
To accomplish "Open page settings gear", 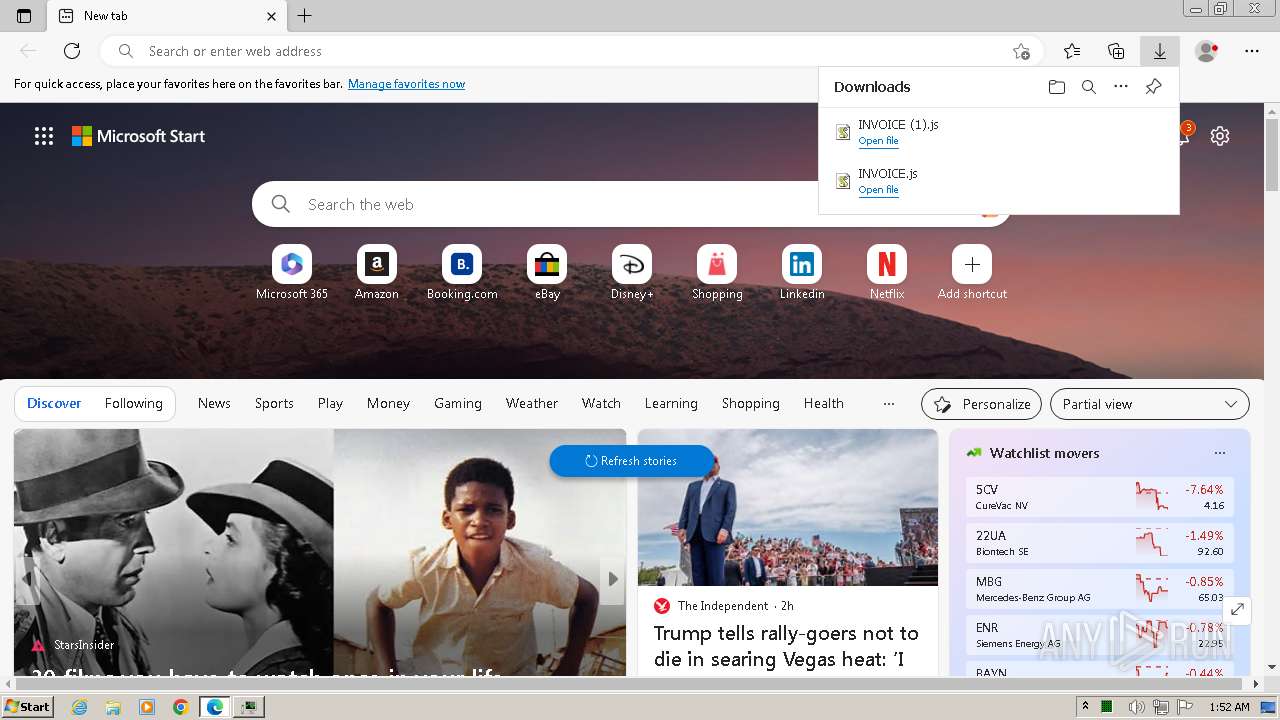I will click(x=1220, y=136).
